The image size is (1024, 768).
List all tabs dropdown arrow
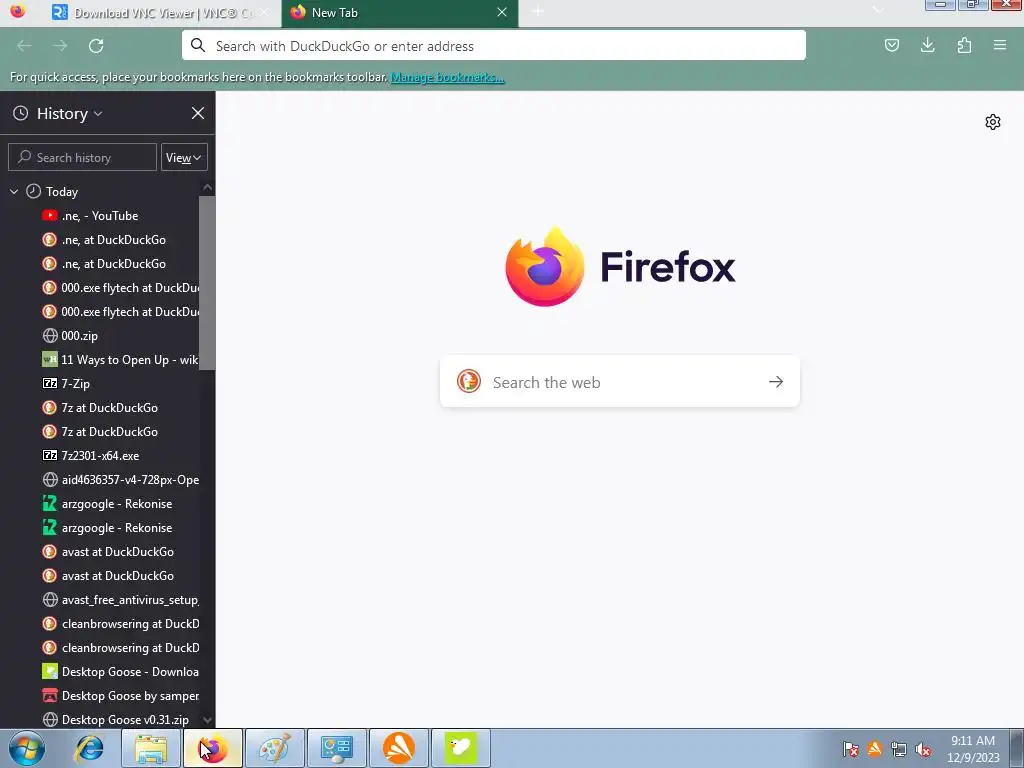[x=878, y=10]
